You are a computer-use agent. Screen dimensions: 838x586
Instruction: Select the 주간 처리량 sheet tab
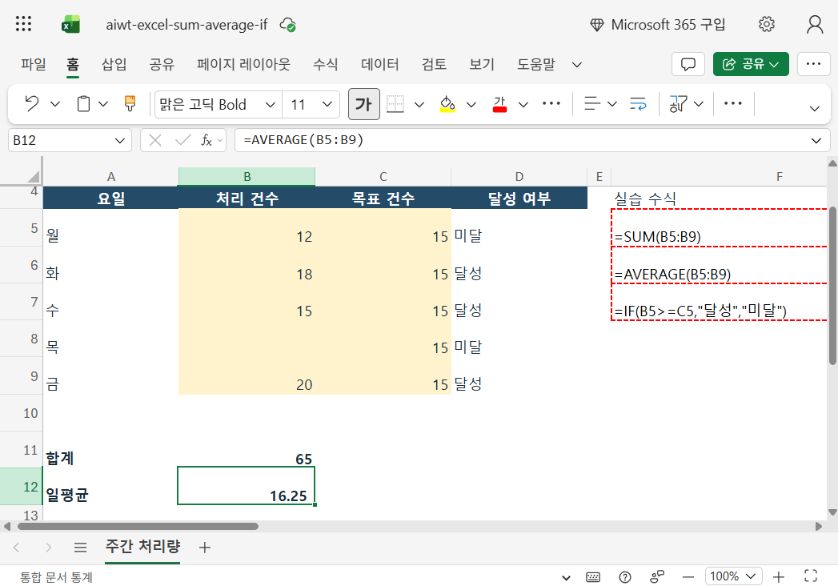143,546
